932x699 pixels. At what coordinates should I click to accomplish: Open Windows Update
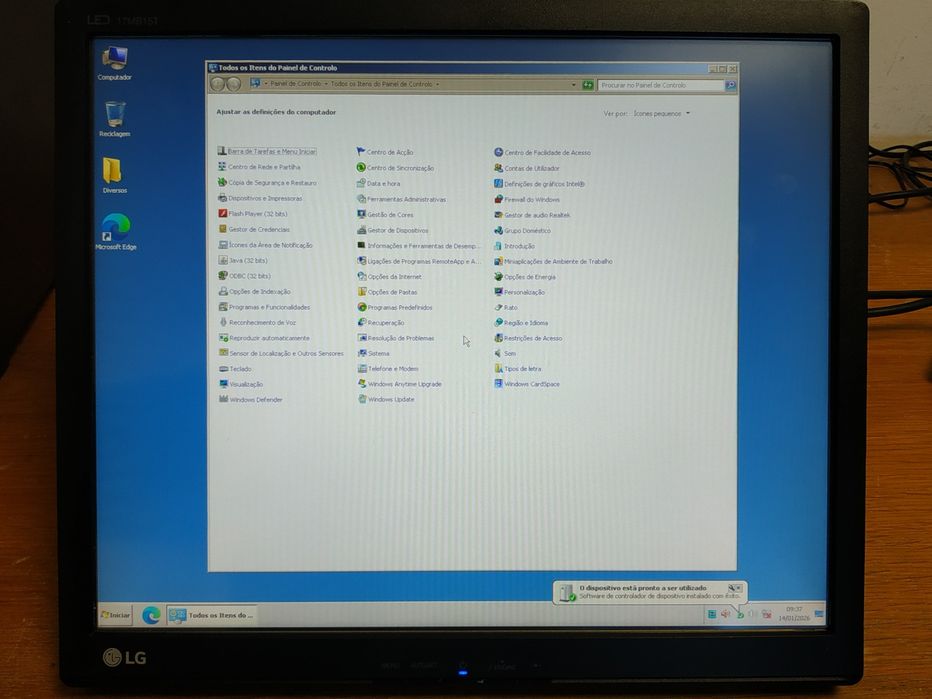click(x=386, y=399)
